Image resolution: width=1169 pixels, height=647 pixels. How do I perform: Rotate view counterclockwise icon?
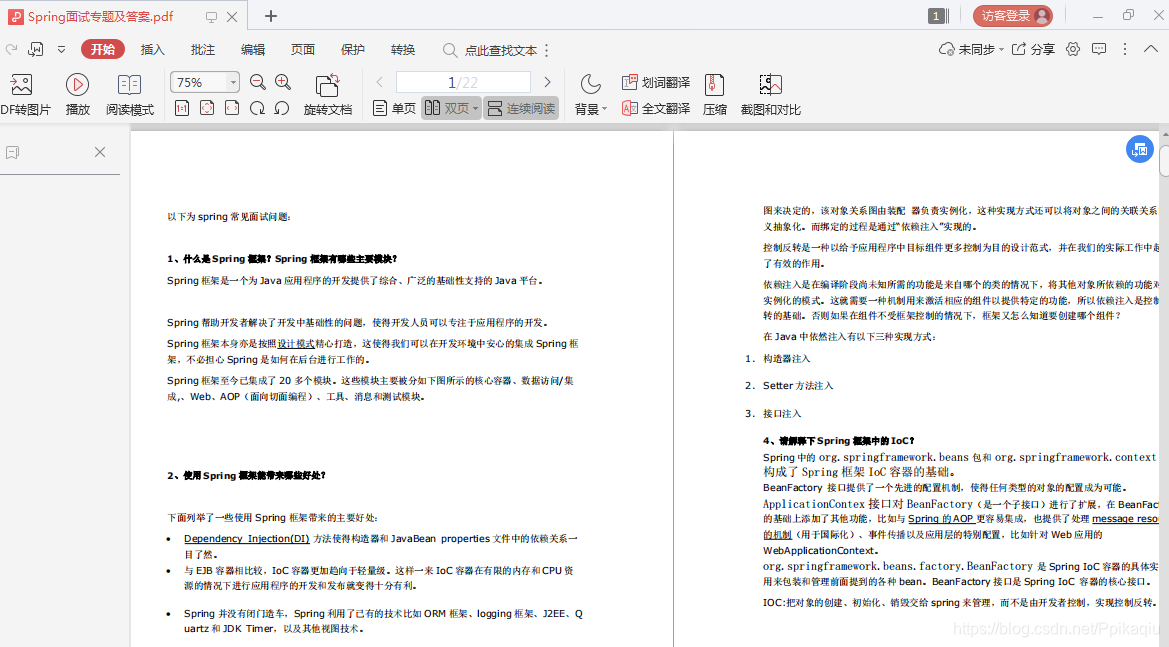pyautogui.click(x=282, y=109)
